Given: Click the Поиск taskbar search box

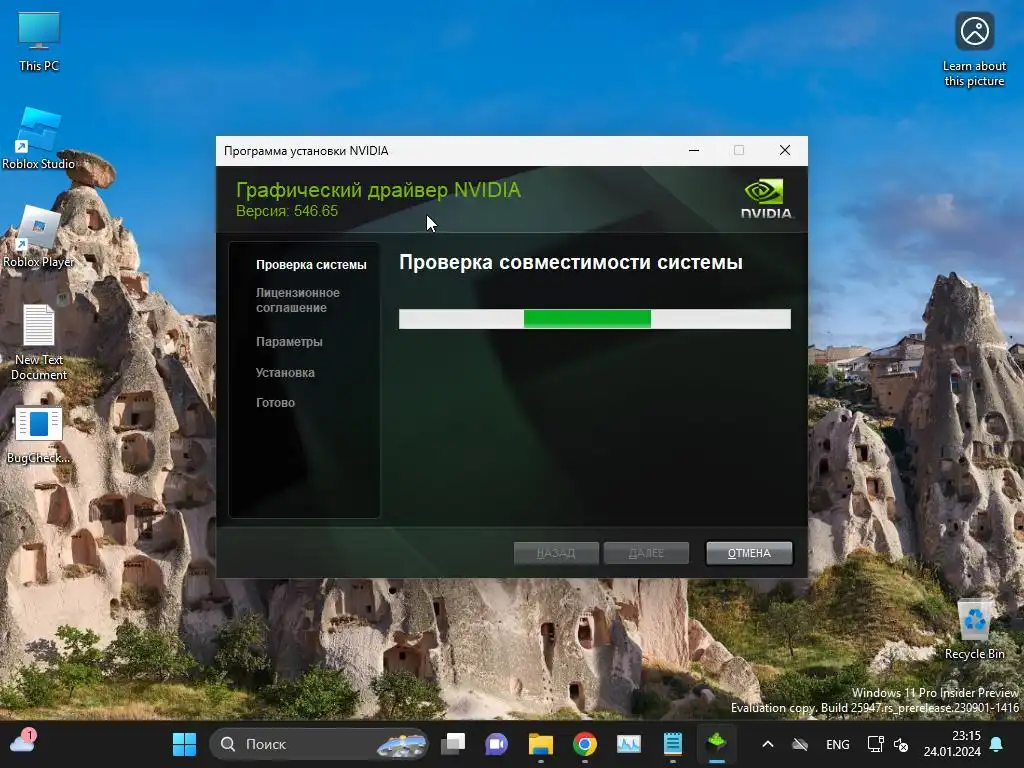Looking at the screenshot, I should (319, 744).
